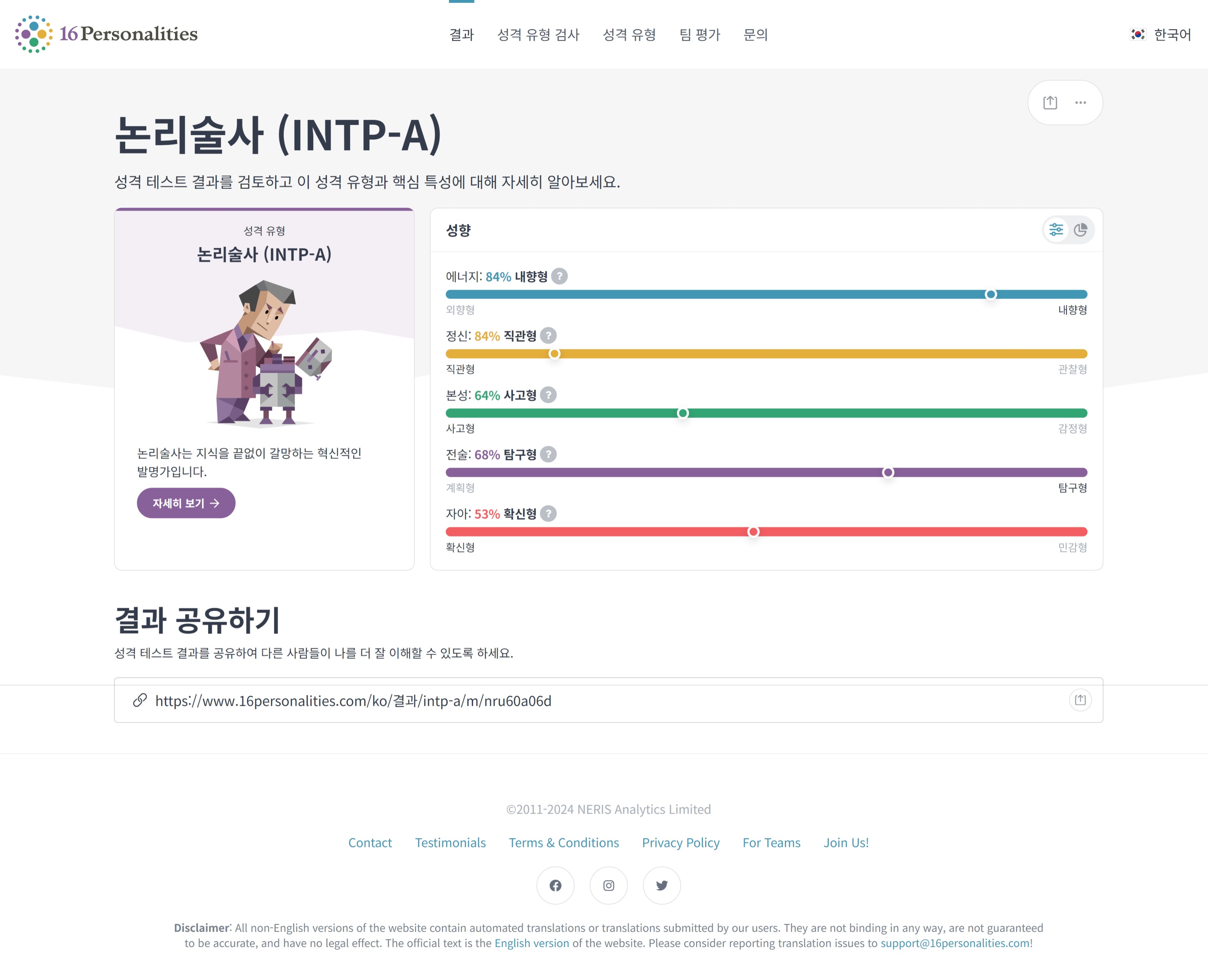Click help icon next to 탐구형
Screen dimensions: 1208x980
click(x=548, y=455)
